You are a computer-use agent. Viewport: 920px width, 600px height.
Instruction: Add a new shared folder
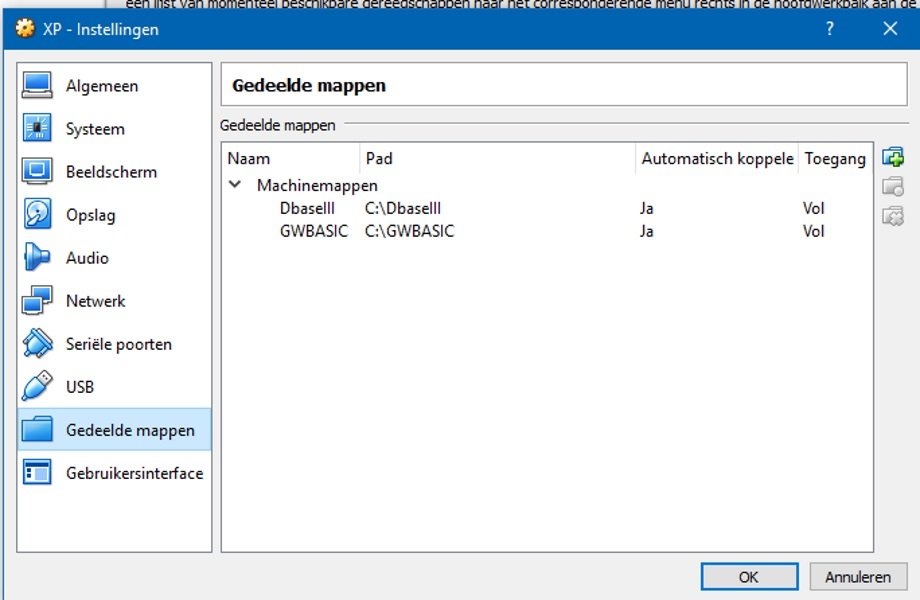click(893, 157)
